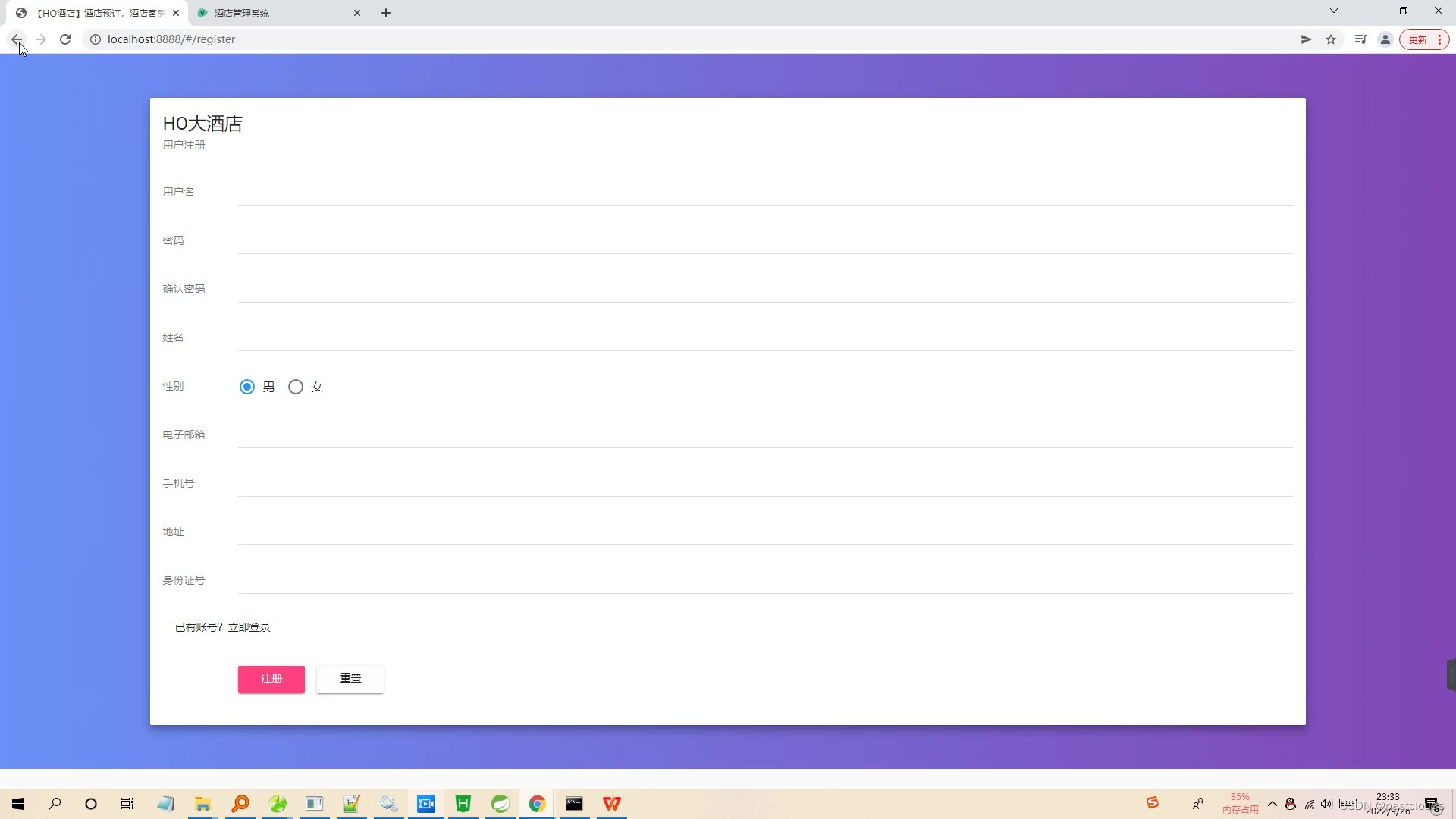Reload the page with refresh icon

(x=65, y=39)
